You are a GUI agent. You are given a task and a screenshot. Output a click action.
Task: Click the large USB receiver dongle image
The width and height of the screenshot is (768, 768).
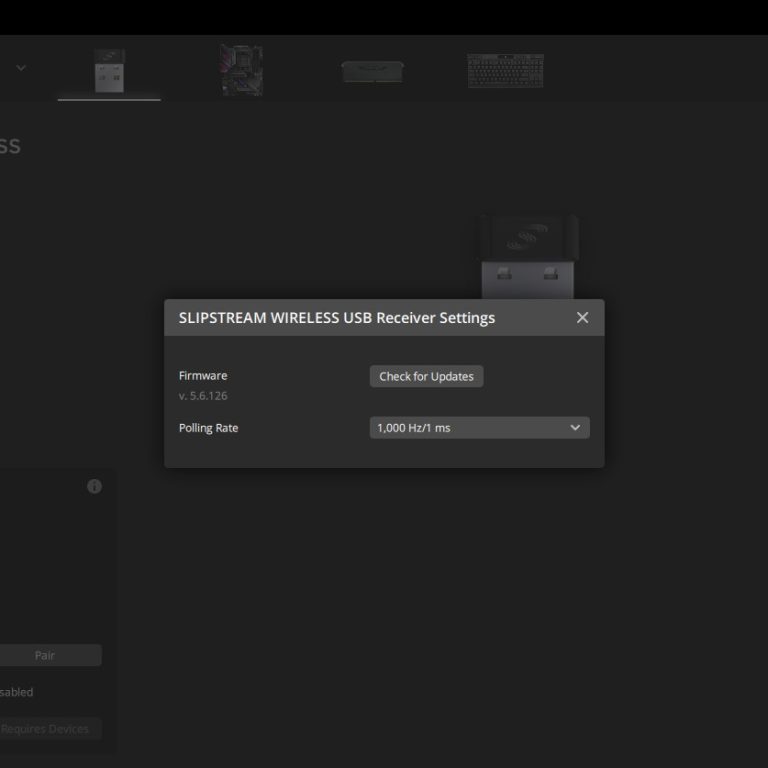click(x=528, y=255)
